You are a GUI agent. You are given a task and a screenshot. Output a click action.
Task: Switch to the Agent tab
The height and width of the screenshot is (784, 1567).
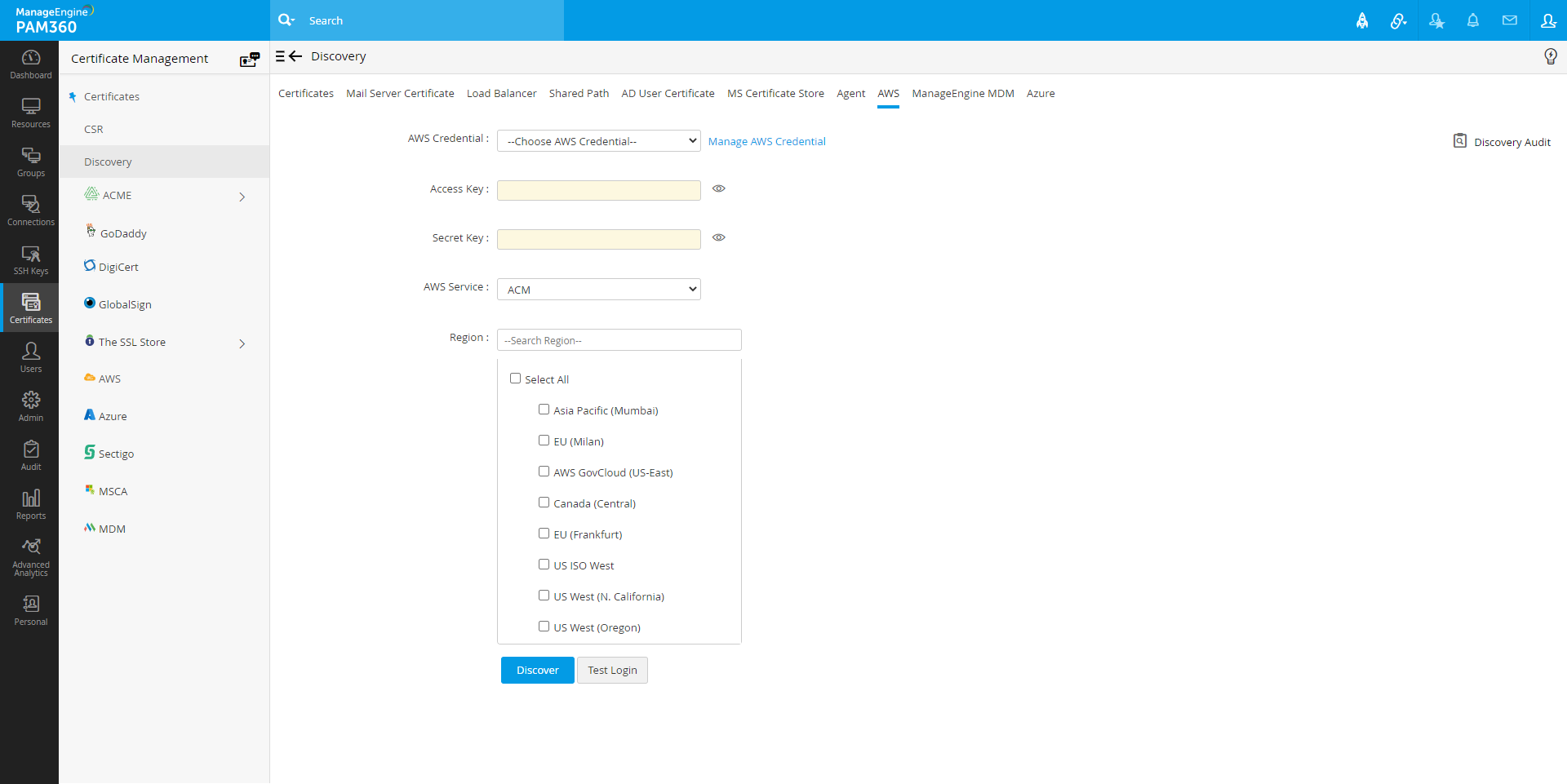[851, 94]
